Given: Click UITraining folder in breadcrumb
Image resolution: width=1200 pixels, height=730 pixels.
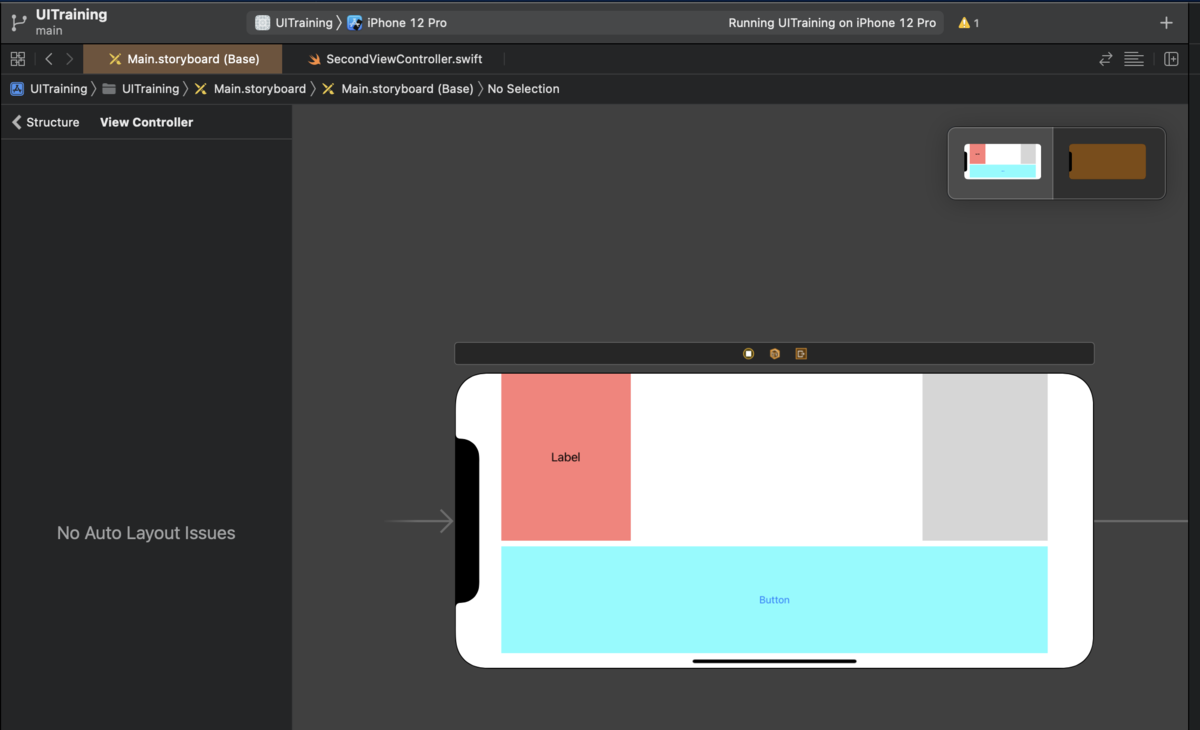Looking at the screenshot, I should (x=141, y=89).
